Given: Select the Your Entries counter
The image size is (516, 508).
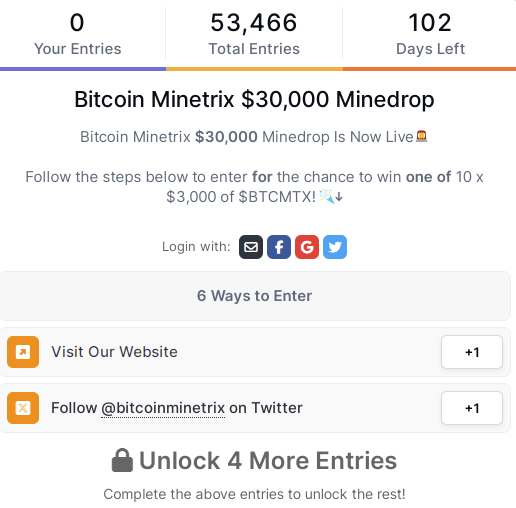Looking at the screenshot, I should tap(78, 33).
